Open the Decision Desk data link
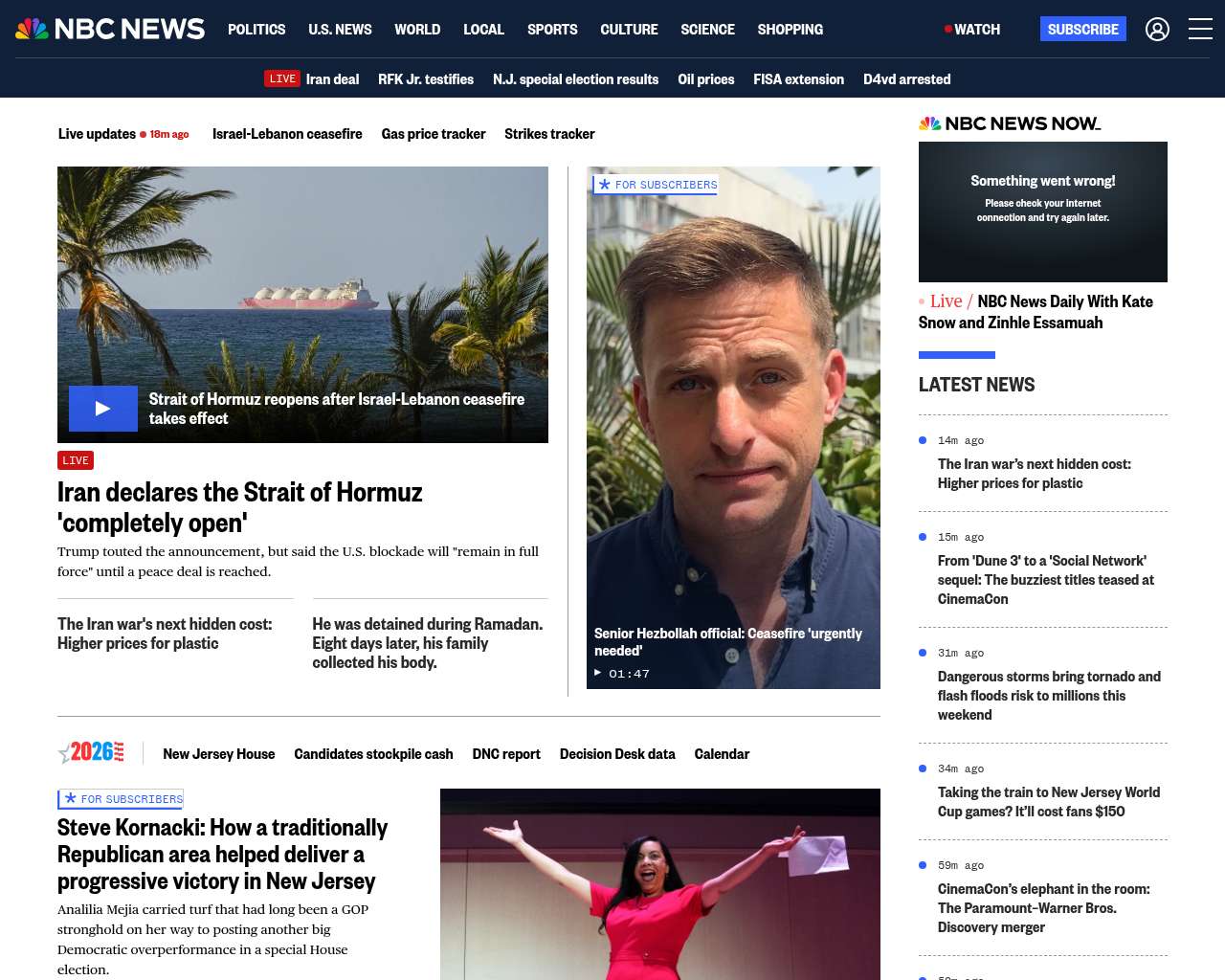The width and height of the screenshot is (1225, 980). coord(617,754)
